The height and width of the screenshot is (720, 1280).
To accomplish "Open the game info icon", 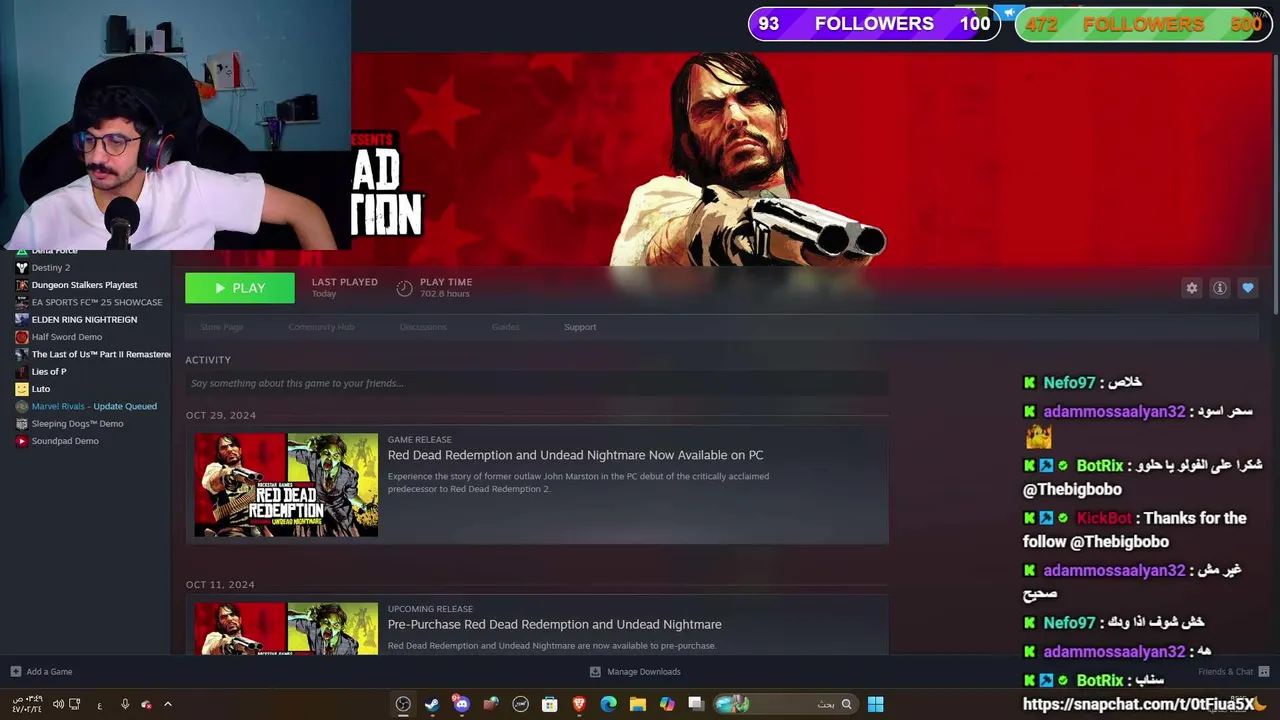I will (1220, 288).
